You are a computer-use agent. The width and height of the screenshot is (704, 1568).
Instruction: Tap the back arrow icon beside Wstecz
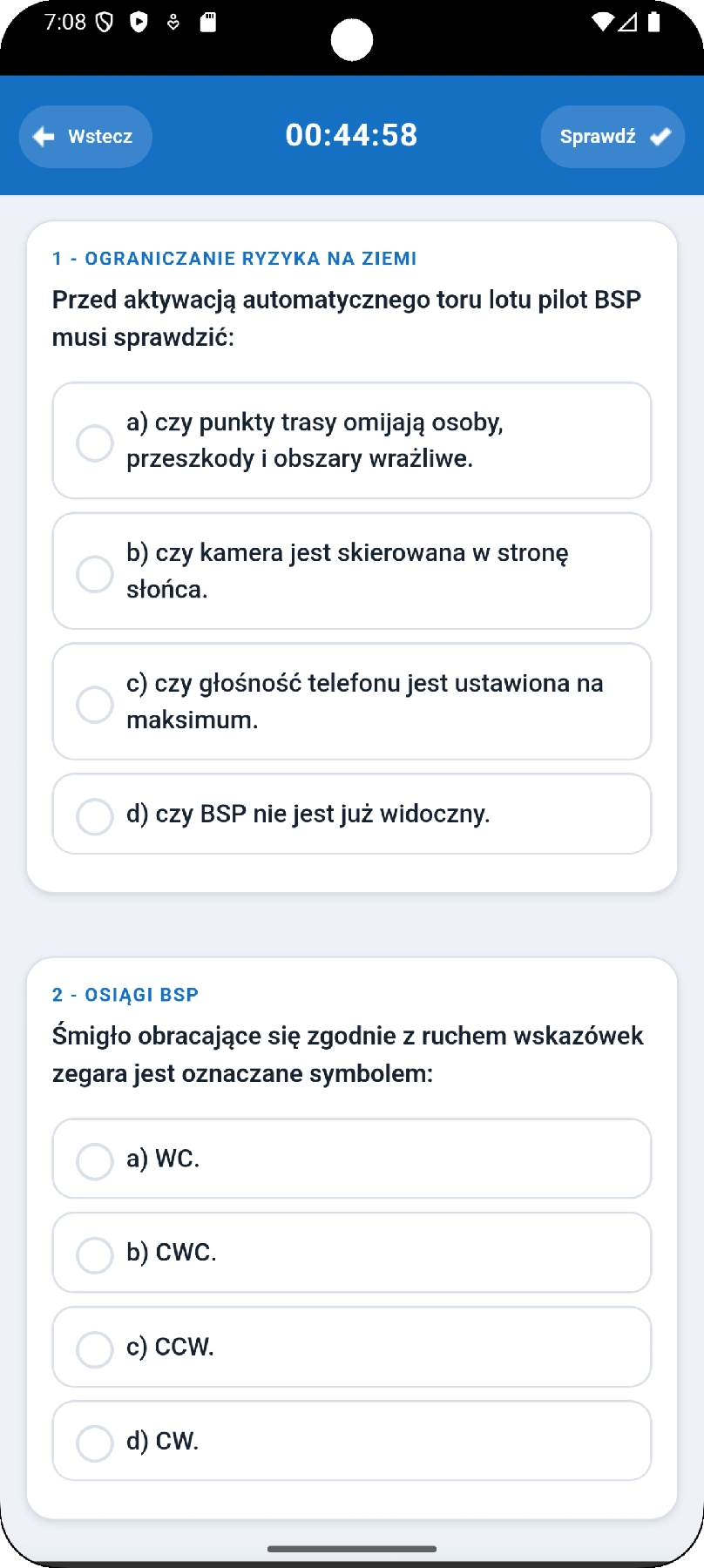coord(44,137)
